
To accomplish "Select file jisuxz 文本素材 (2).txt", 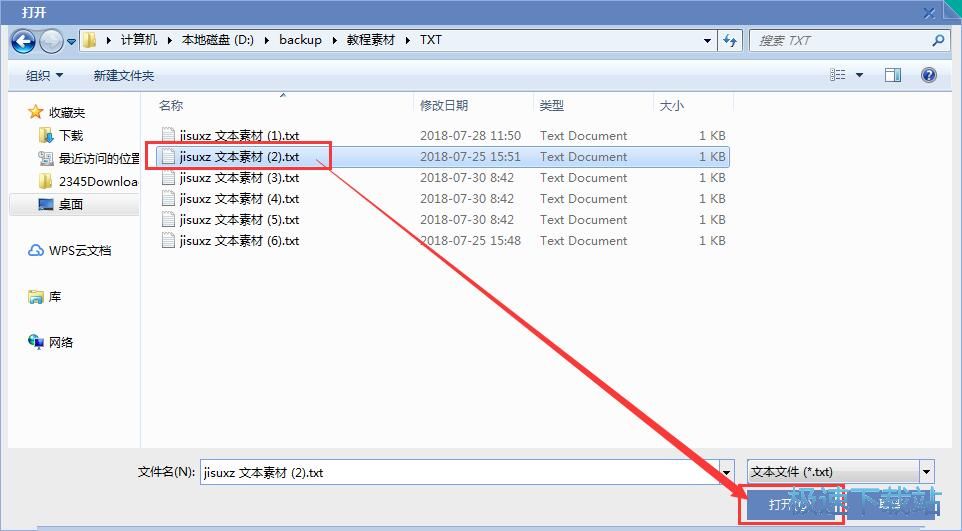I will [239, 157].
